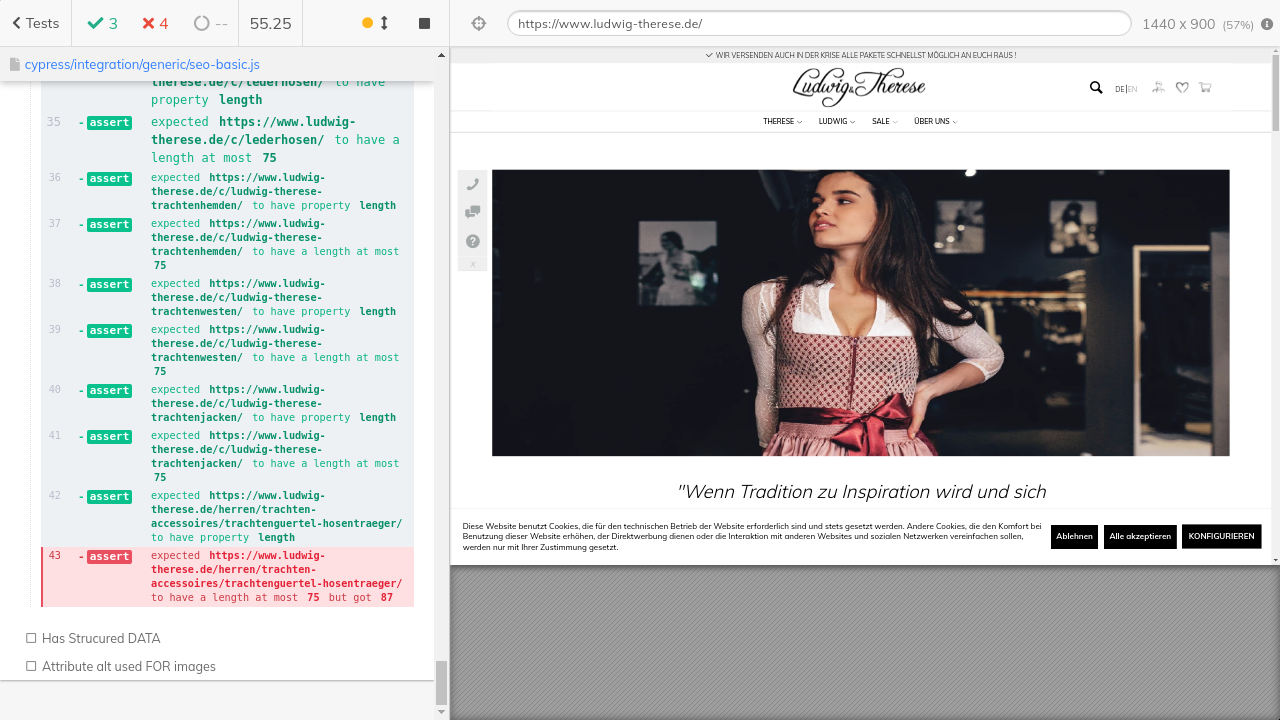Open the shopping cart icon
The image size is (1280, 720).
click(x=1205, y=88)
